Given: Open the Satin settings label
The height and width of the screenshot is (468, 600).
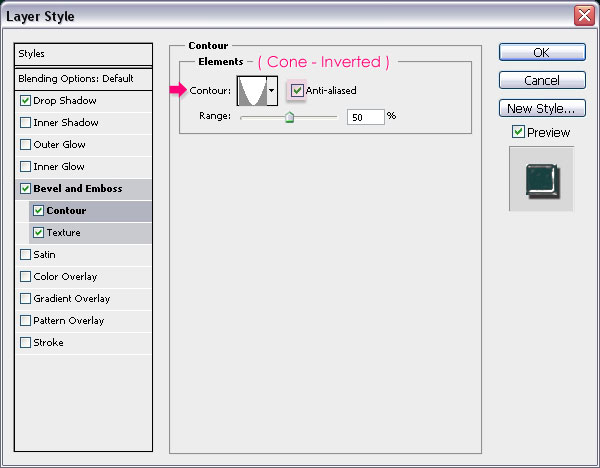Looking at the screenshot, I should [x=44, y=254].
